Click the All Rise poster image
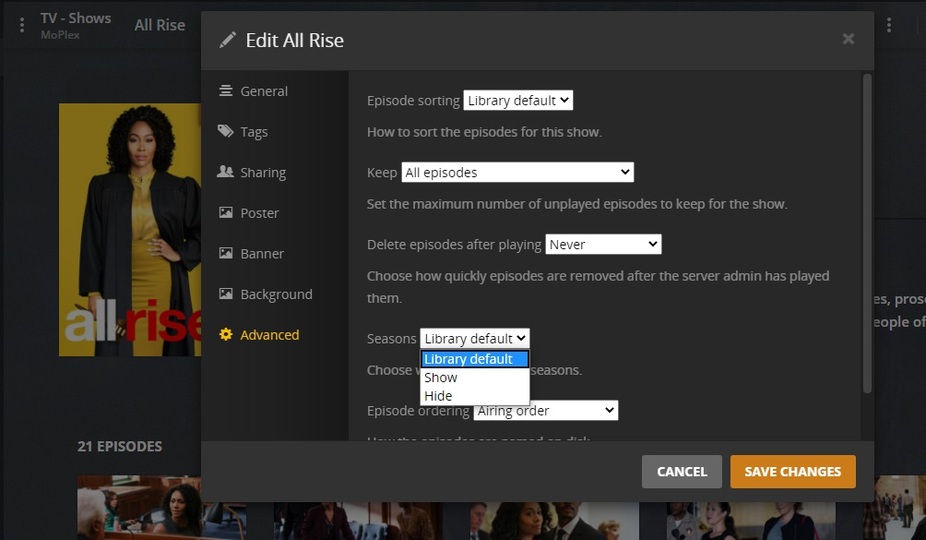Image resolution: width=926 pixels, height=540 pixels. pyautogui.click(x=130, y=230)
